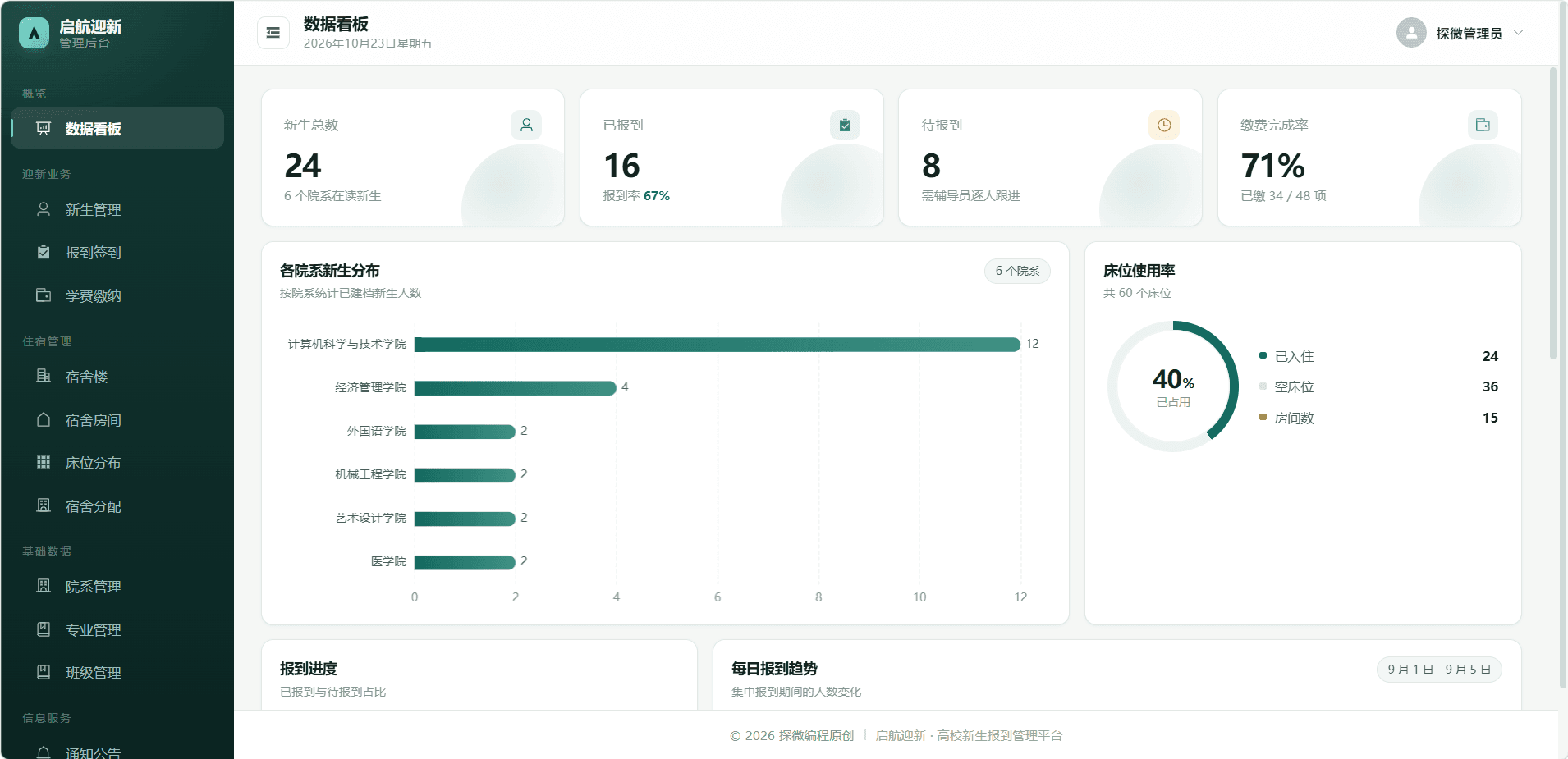Click the person icon on 新生总数 card
The height and width of the screenshot is (759, 1568).
(x=526, y=125)
